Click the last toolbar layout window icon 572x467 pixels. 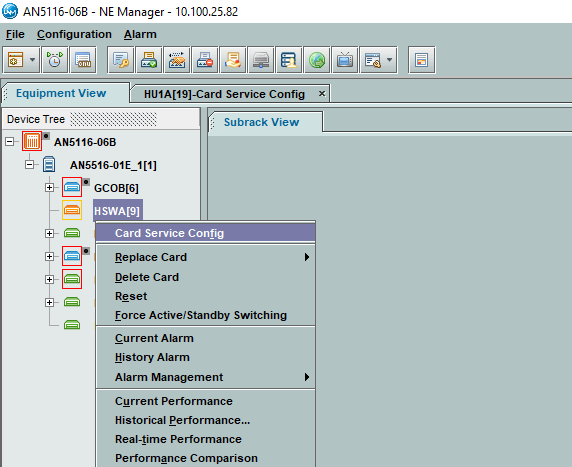pos(422,60)
